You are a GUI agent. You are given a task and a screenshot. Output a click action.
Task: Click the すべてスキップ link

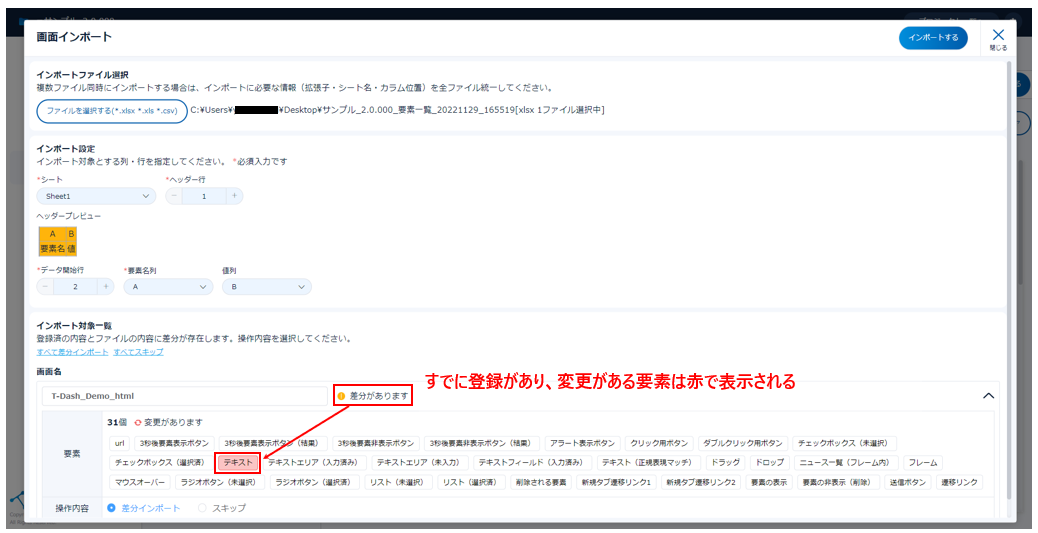tap(138, 352)
